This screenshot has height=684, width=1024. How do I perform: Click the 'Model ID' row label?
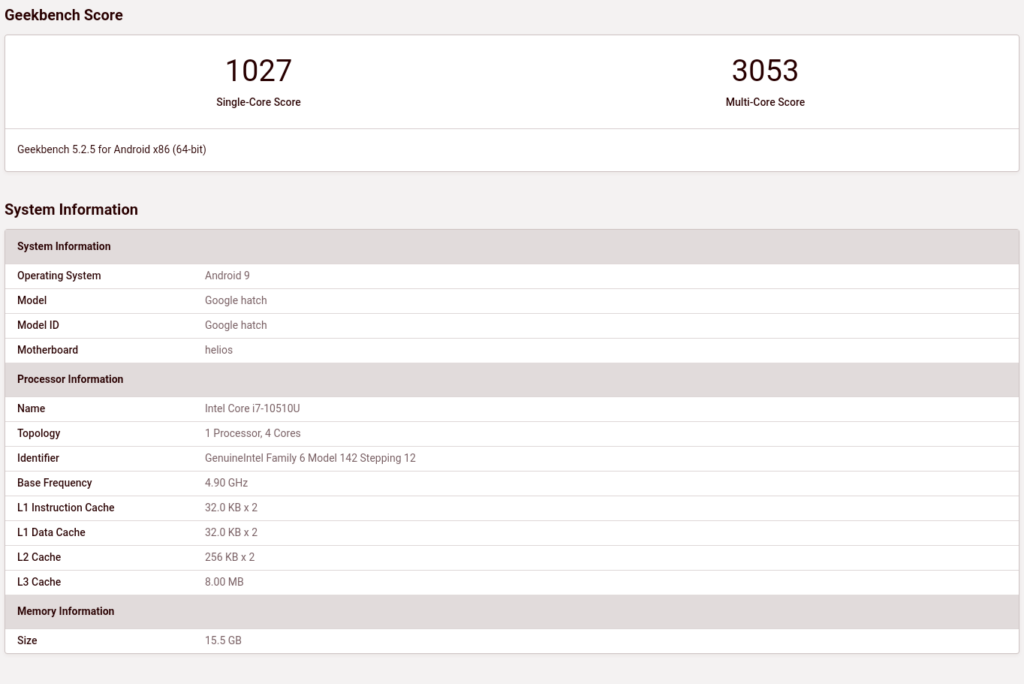point(38,325)
